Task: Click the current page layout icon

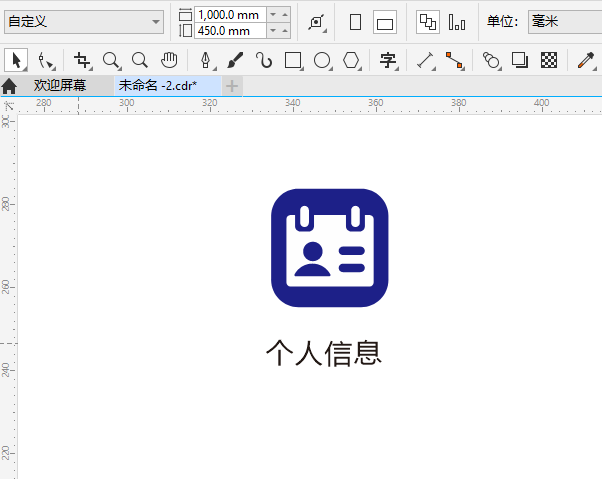Action: 457,22
